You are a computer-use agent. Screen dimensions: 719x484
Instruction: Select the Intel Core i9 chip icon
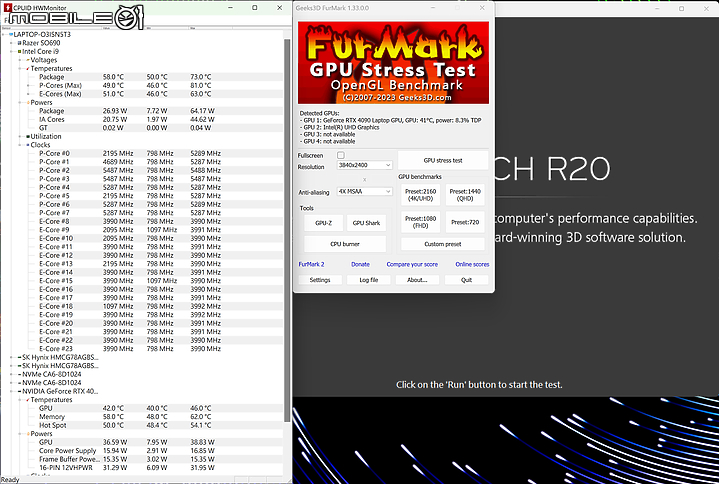point(19,51)
